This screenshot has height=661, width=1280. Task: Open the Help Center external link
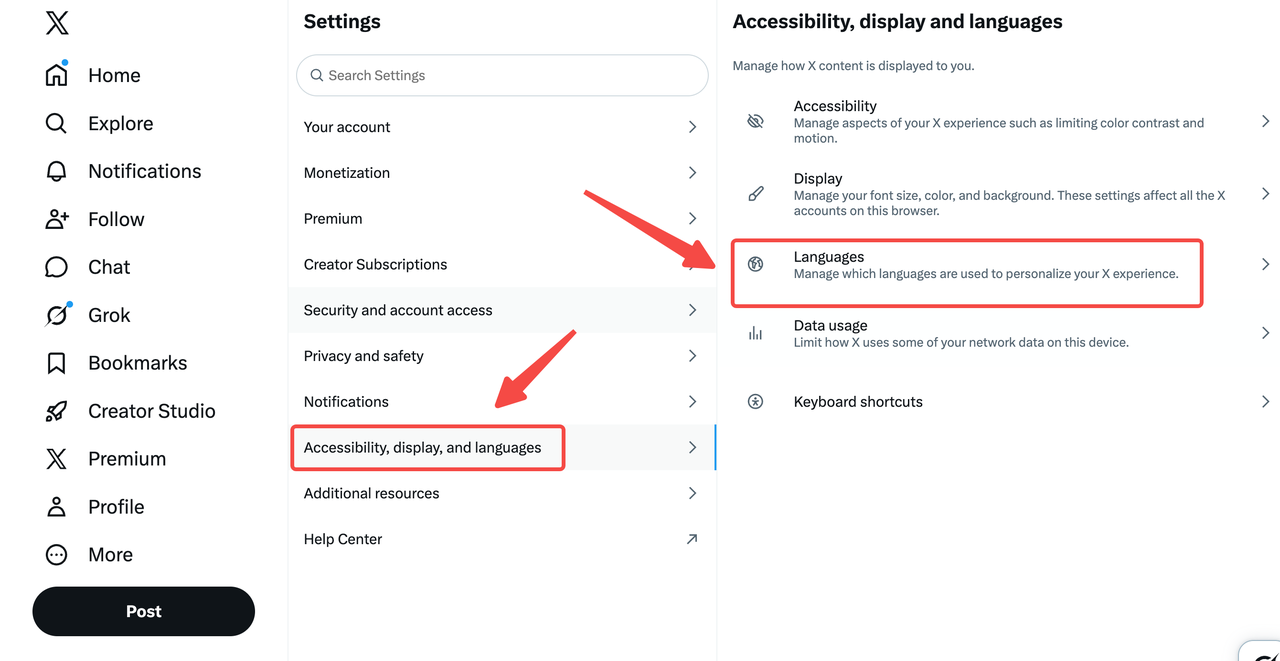691,539
